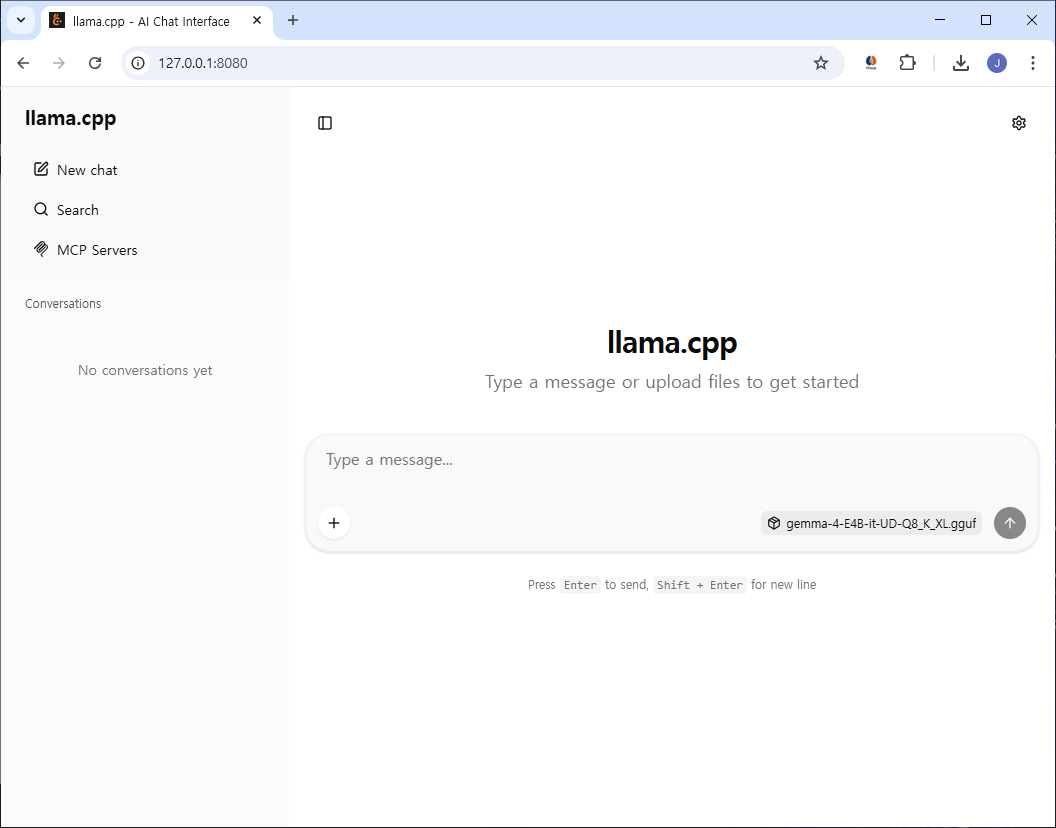The height and width of the screenshot is (828, 1056).
Task: Open a new browser tab
Action: [x=293, y=20]
